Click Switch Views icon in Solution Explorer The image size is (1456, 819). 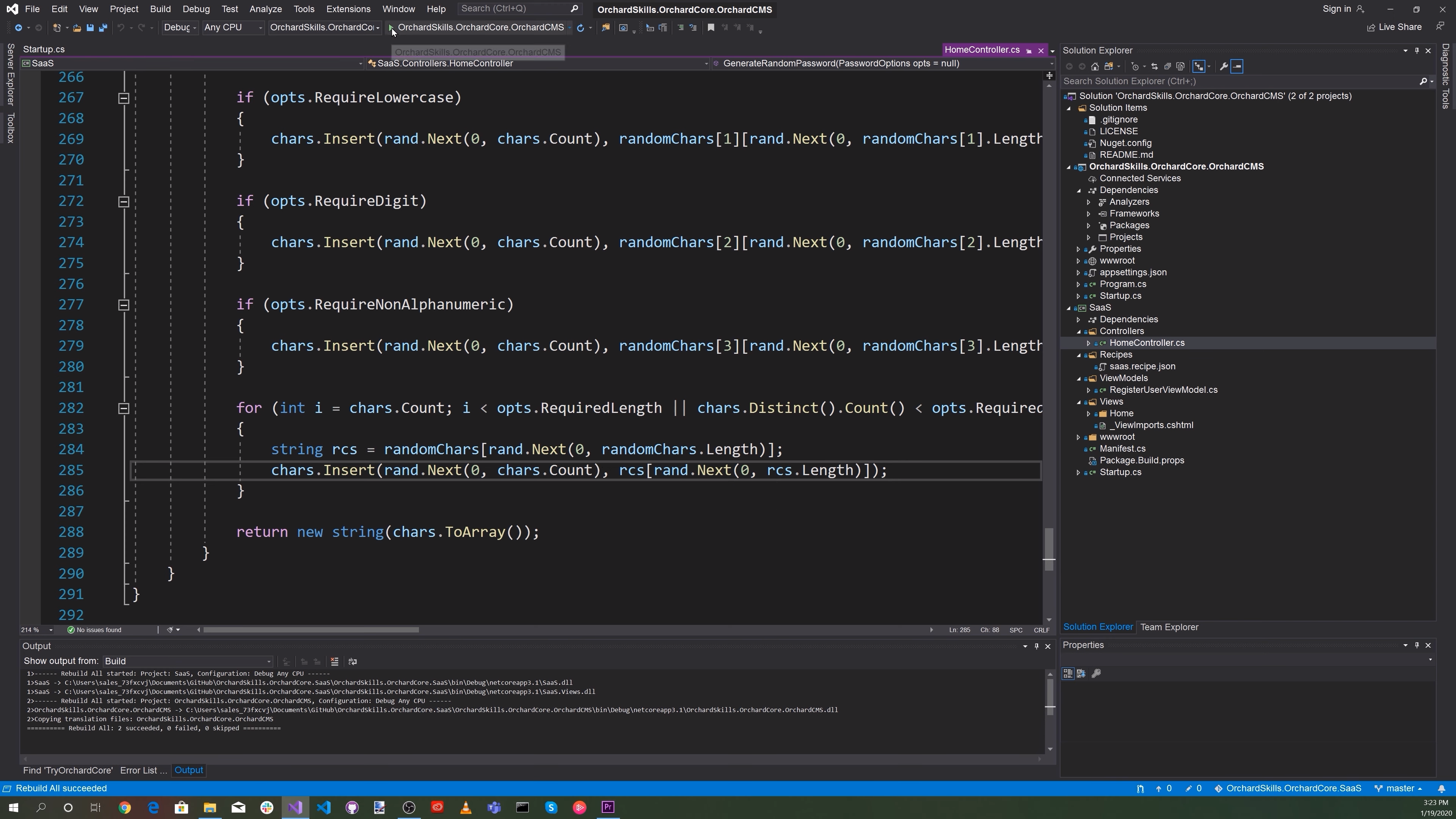(1109, 67)
